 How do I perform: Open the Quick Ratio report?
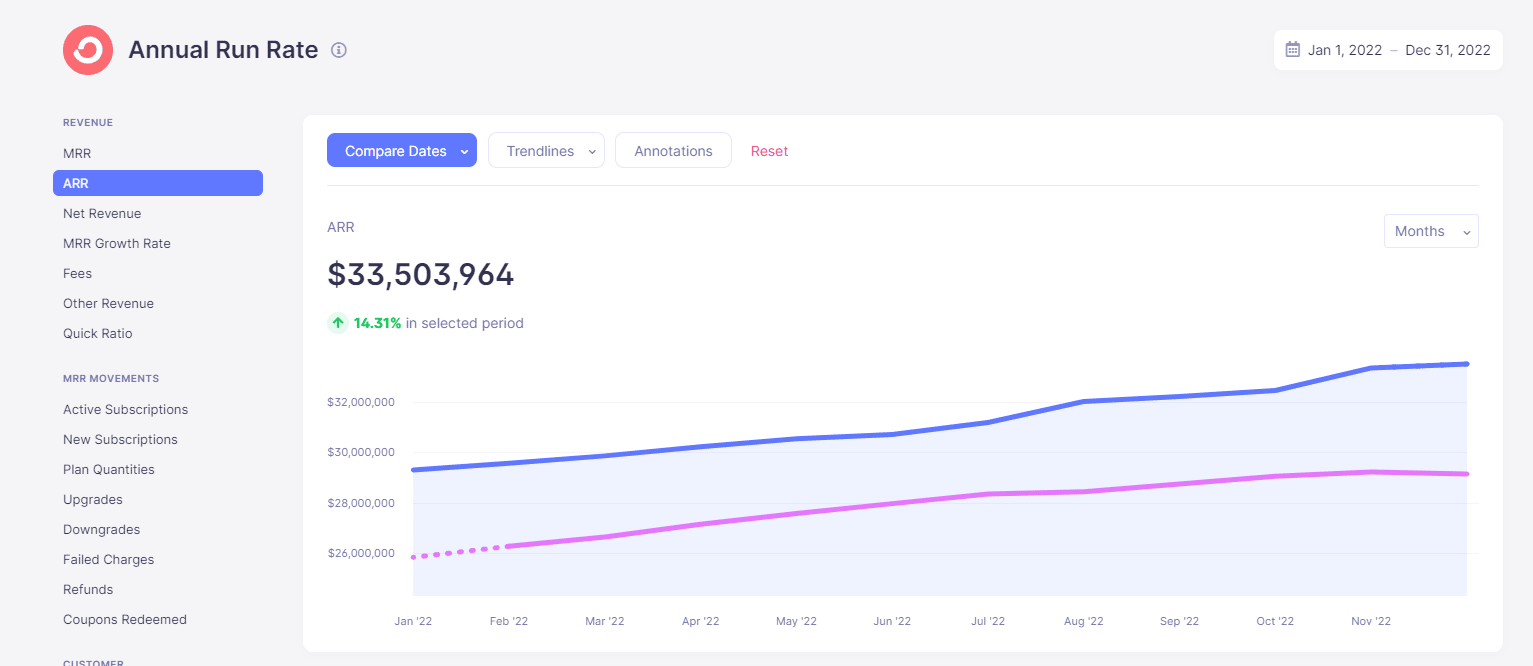point(98,334)
